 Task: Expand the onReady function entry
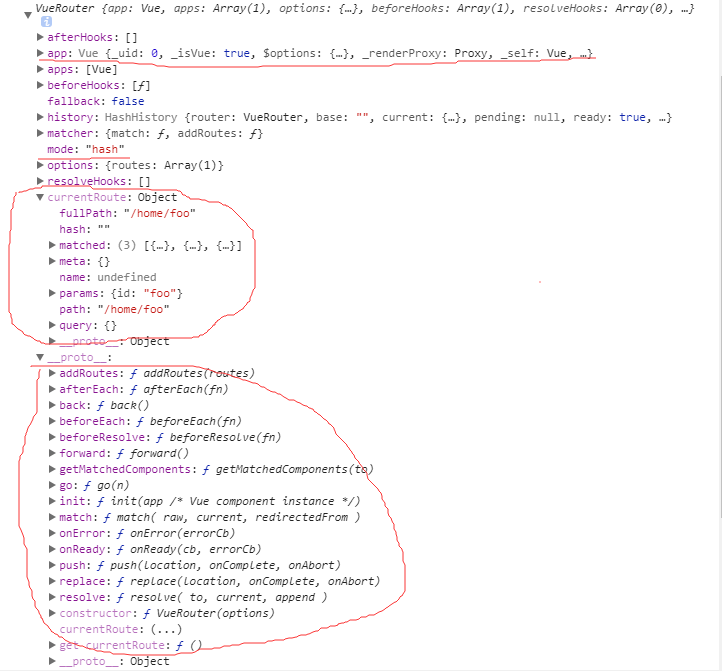tap(52, 549)
